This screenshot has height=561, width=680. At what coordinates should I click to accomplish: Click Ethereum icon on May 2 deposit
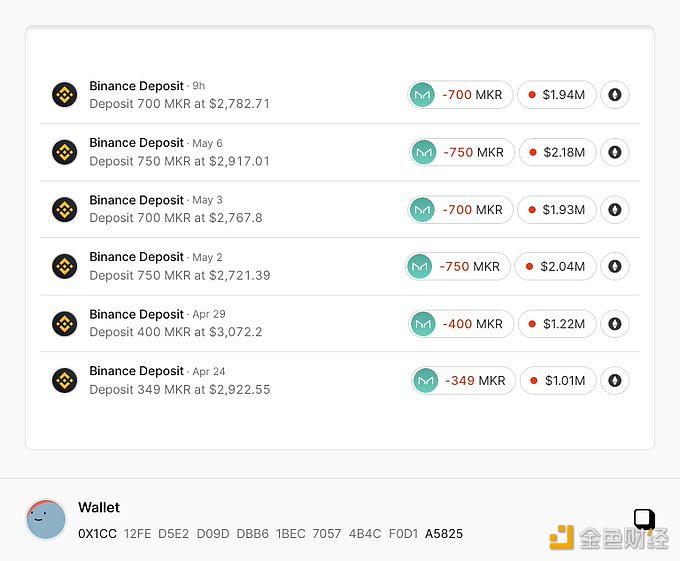point(615,267)
